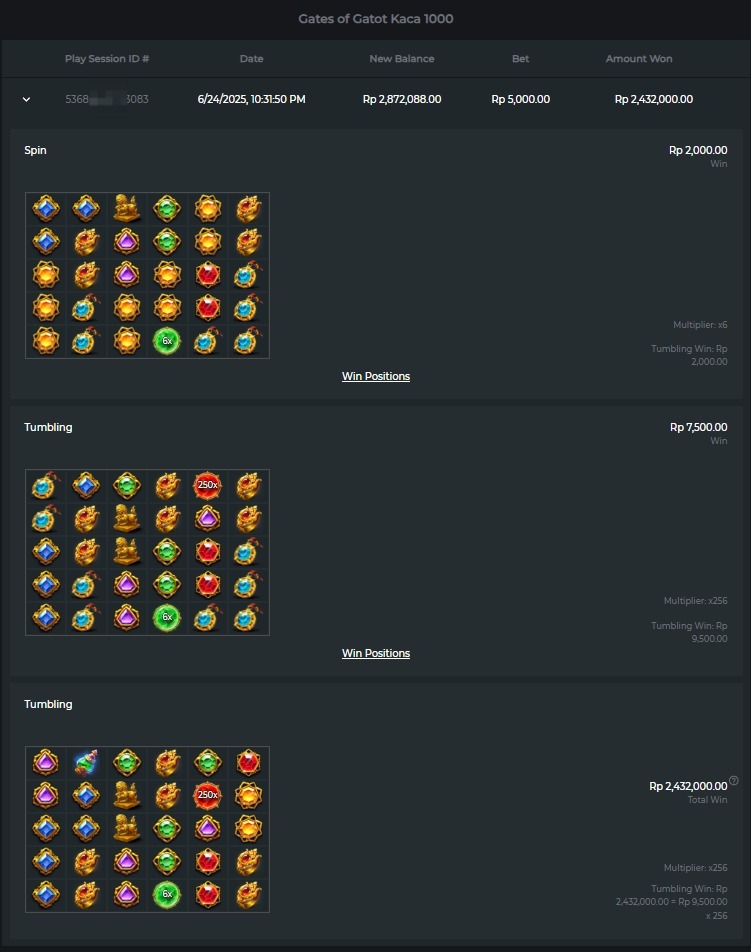Click the golden statue symbol in Spin grid
Image resolution: width=751 pixels, height=952 pixels.
coord(127,208)
